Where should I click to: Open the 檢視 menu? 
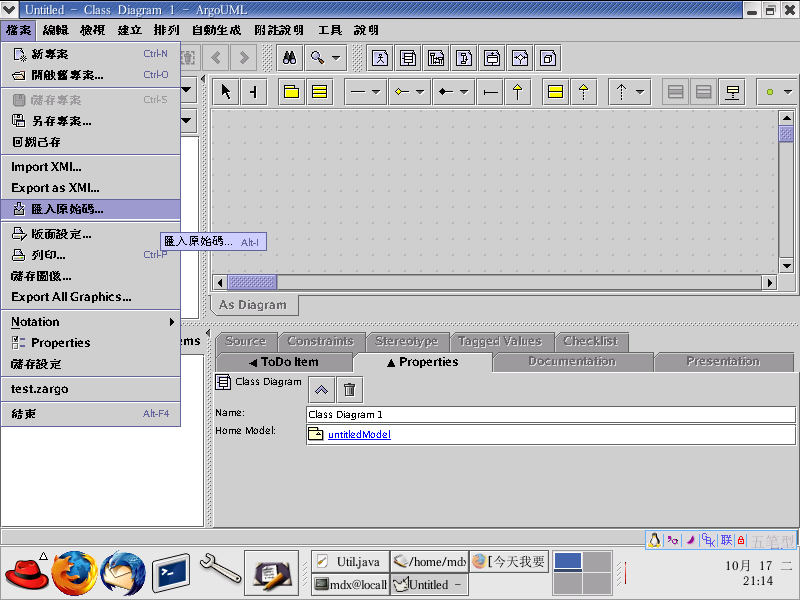pyautogui.click(x=93, y=30)
